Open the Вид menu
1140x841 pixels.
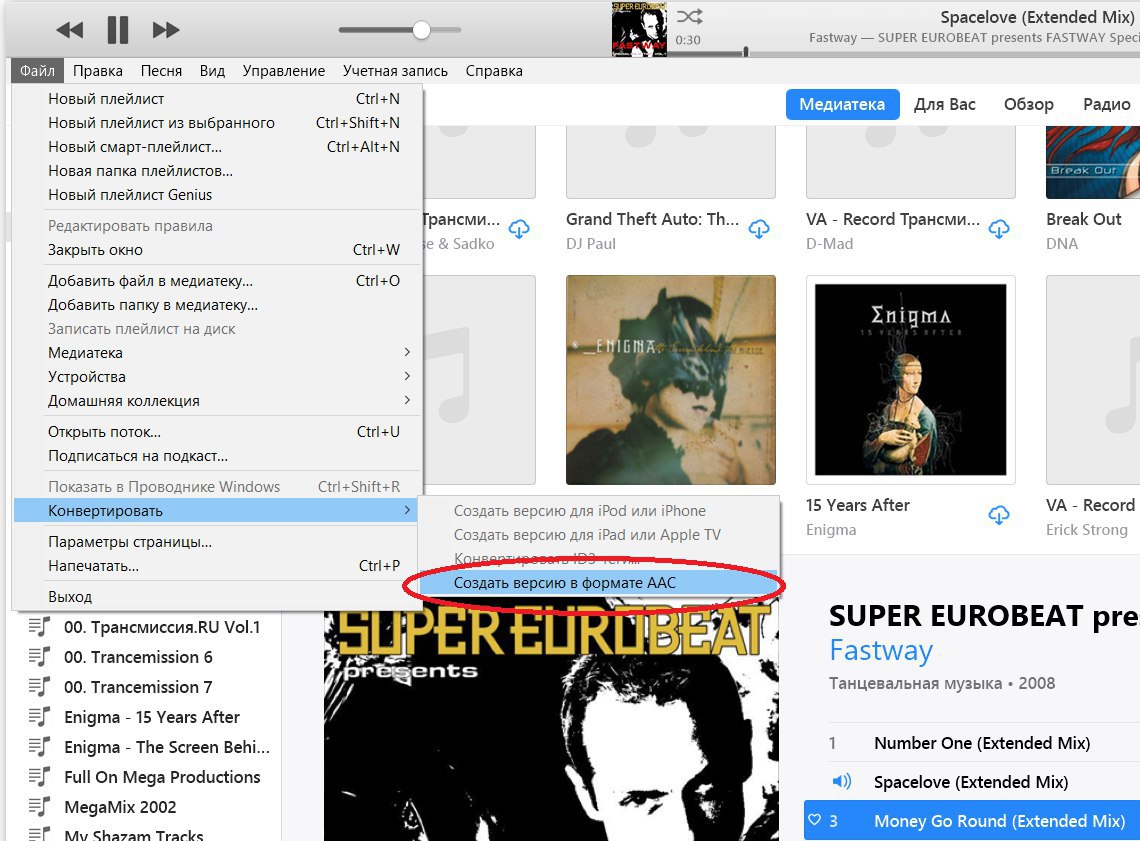pos(212,71)
